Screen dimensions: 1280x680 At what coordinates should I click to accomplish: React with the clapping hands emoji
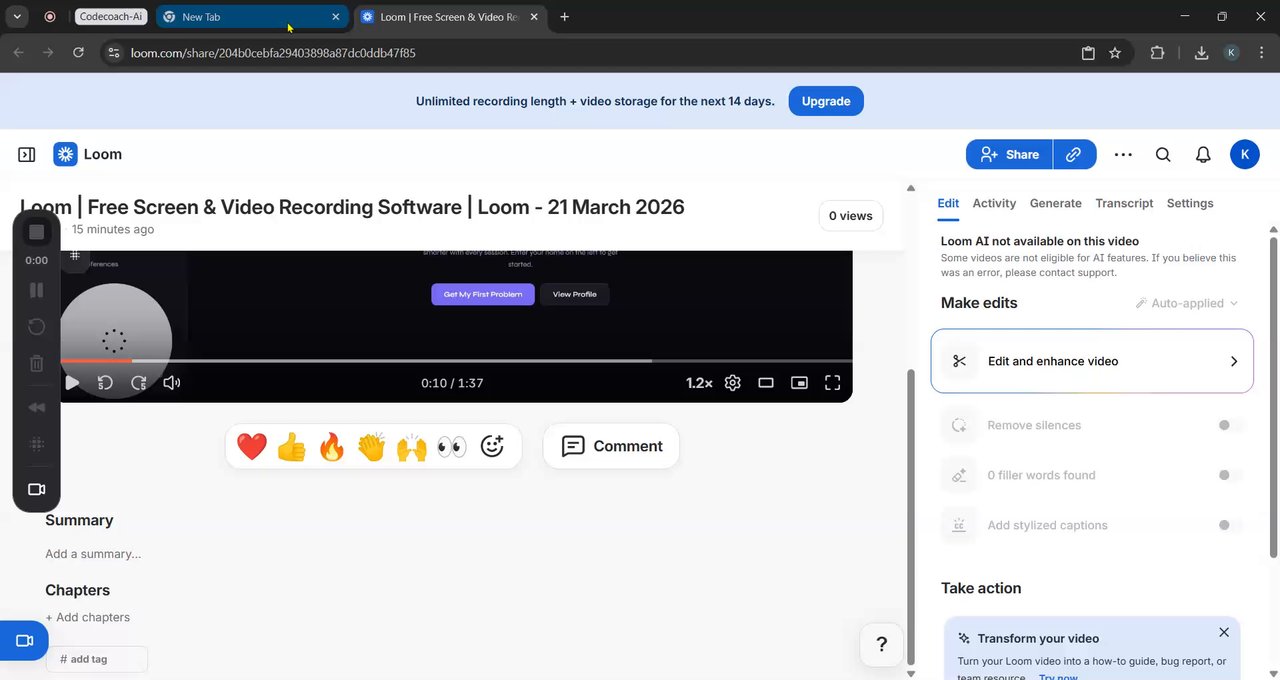point(372,446)
